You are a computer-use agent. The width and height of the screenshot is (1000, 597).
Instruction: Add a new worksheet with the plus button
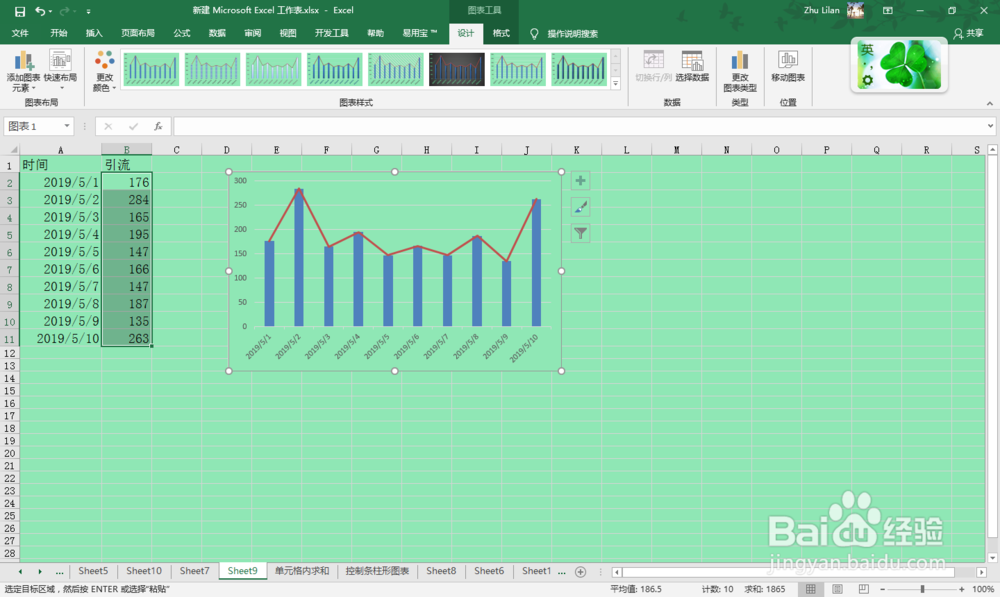[x=580, y=571]
